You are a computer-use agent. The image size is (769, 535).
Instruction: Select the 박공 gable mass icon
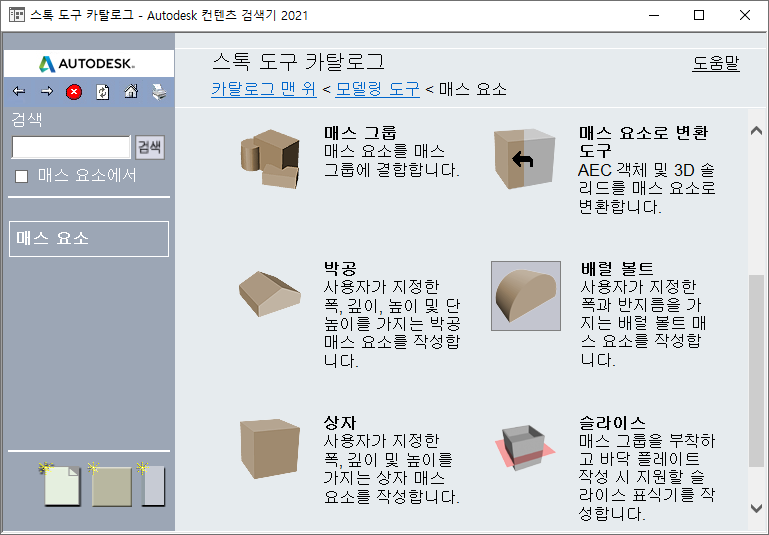point(270,294)
